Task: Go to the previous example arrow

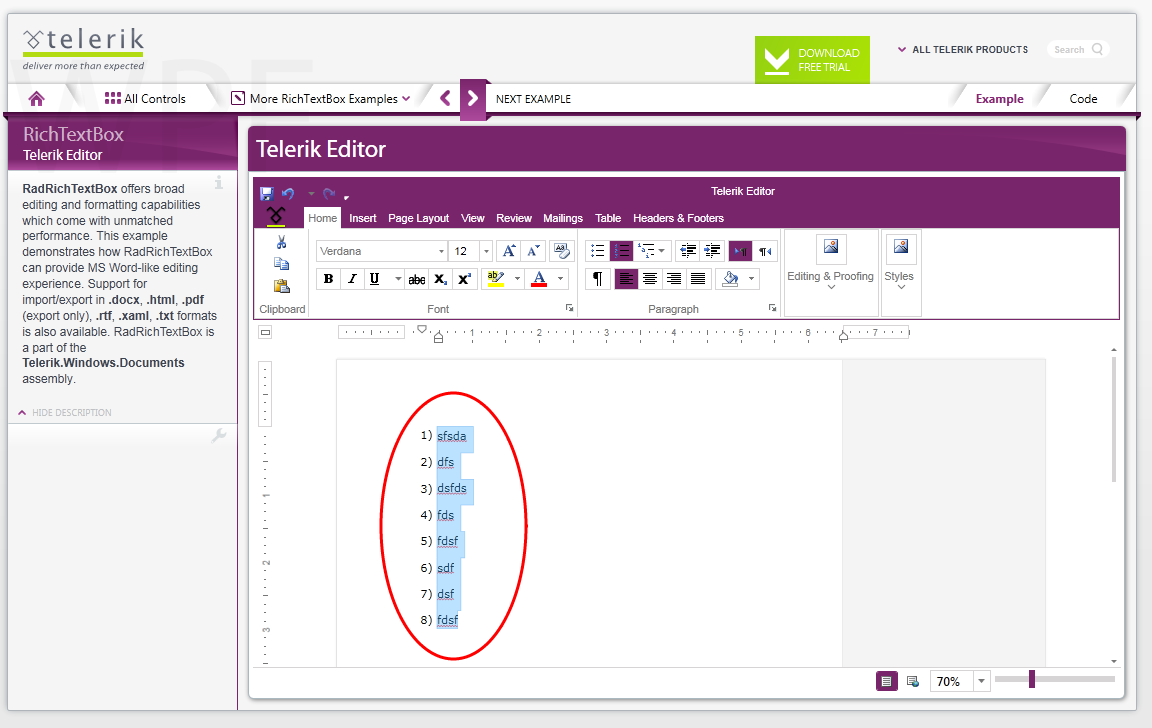Action: [445, 98]
